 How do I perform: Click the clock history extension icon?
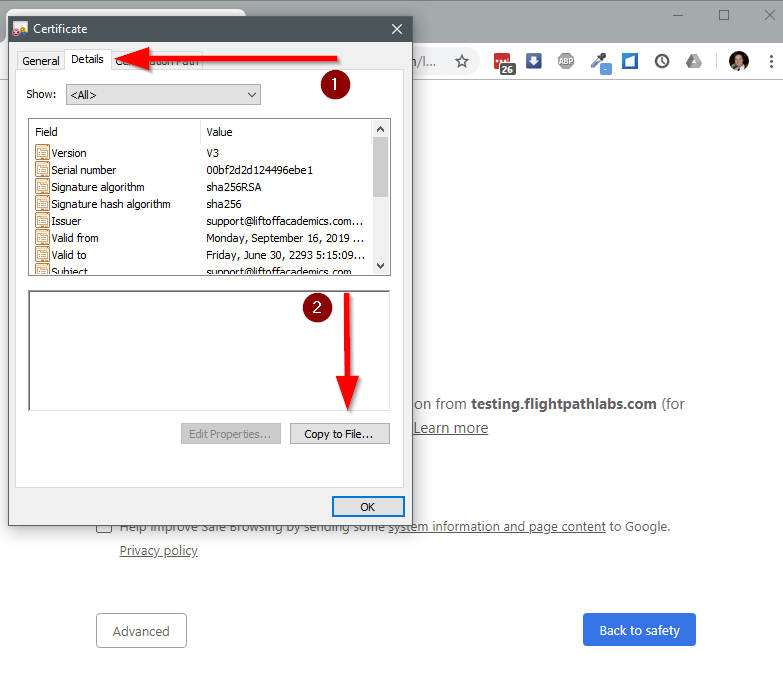click(662, 61)
